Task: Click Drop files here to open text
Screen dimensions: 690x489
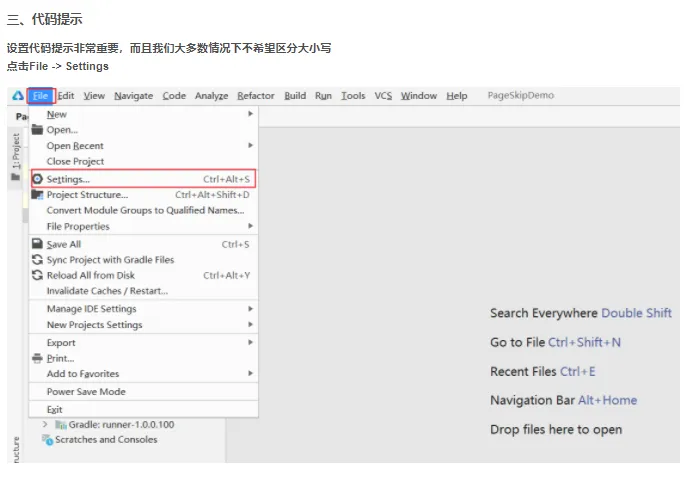Action: pos(556,430)
